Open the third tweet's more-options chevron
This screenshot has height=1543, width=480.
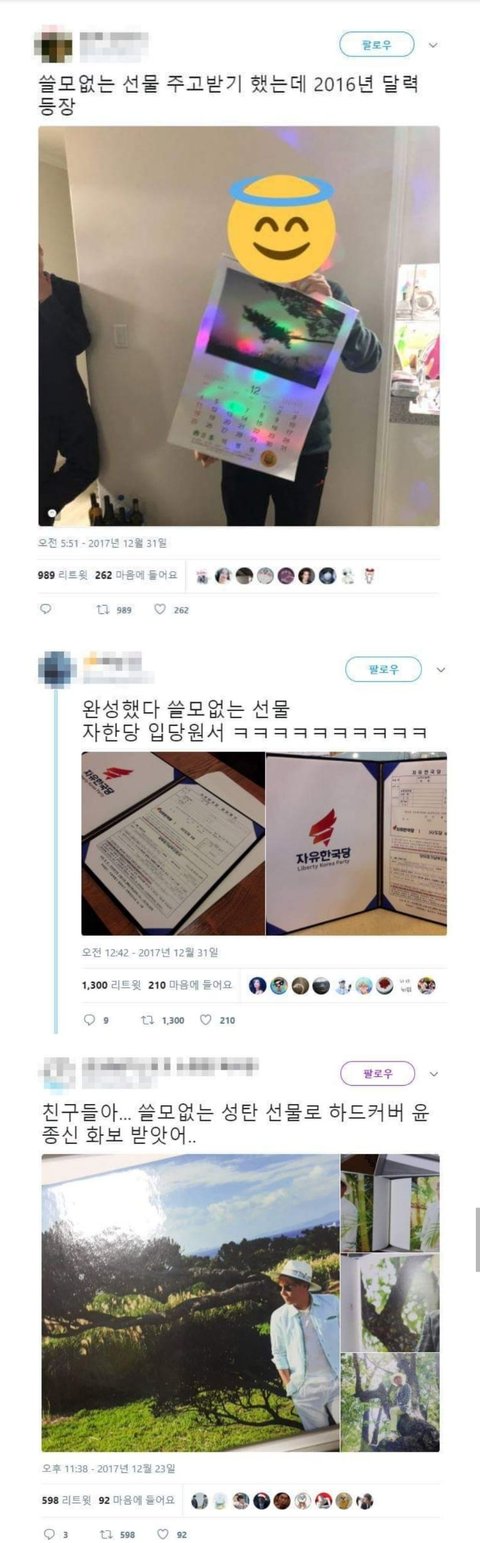pyautogui.click(x=433, y=1073)
